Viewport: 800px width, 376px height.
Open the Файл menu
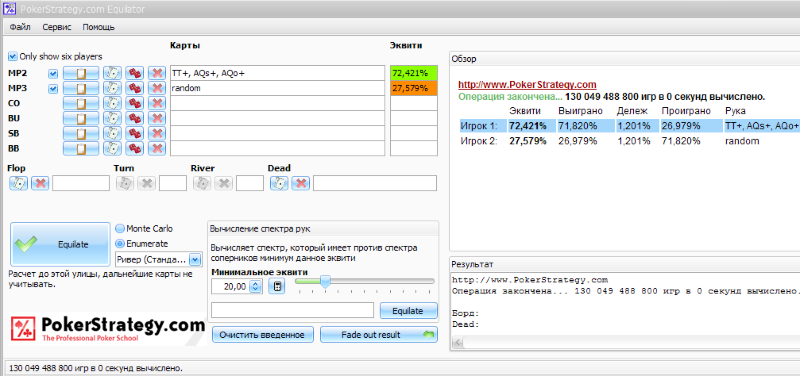tap(20, 27)
